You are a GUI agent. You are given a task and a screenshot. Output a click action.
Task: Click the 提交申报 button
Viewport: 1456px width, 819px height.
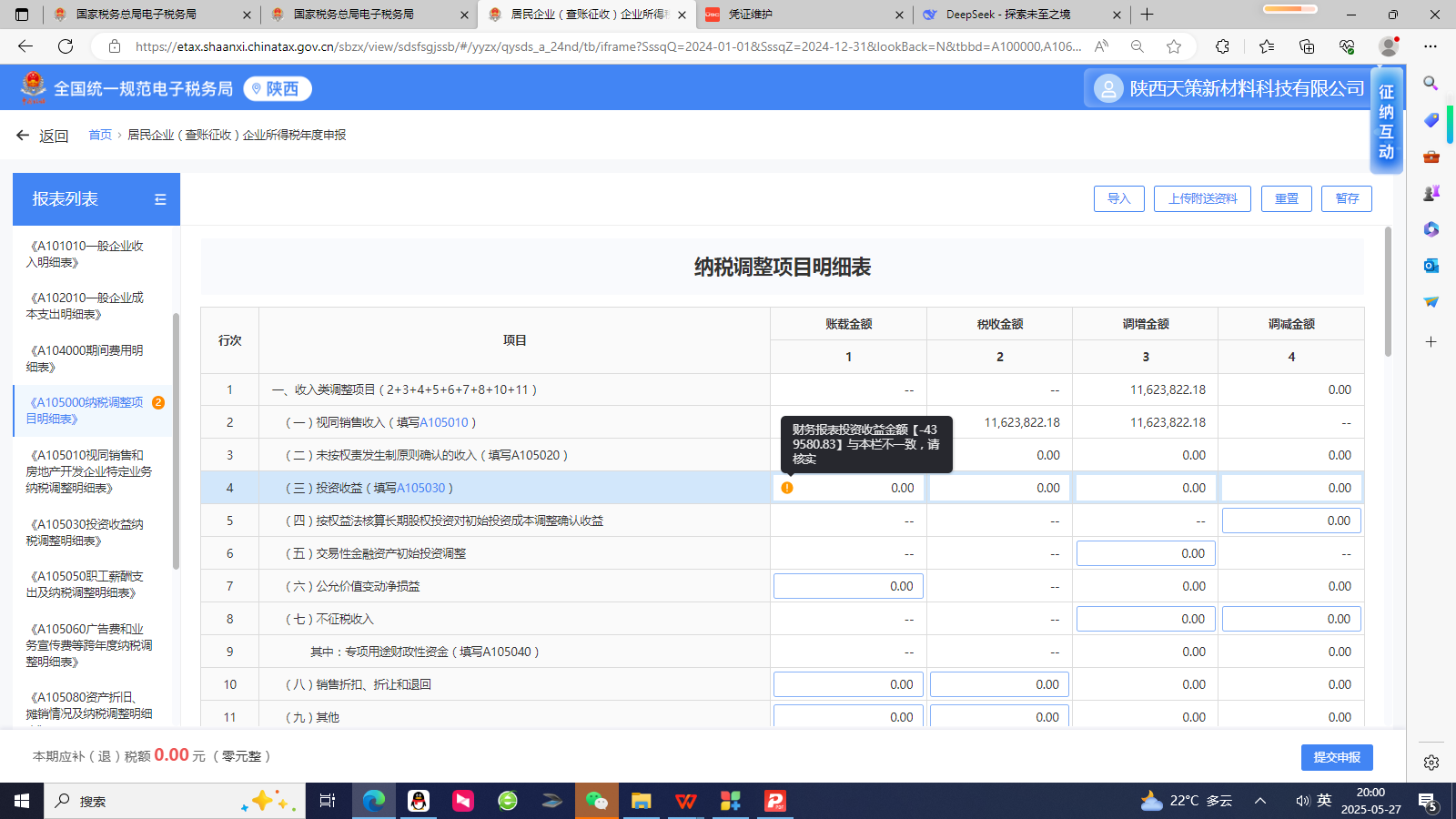click(1336, 757)
